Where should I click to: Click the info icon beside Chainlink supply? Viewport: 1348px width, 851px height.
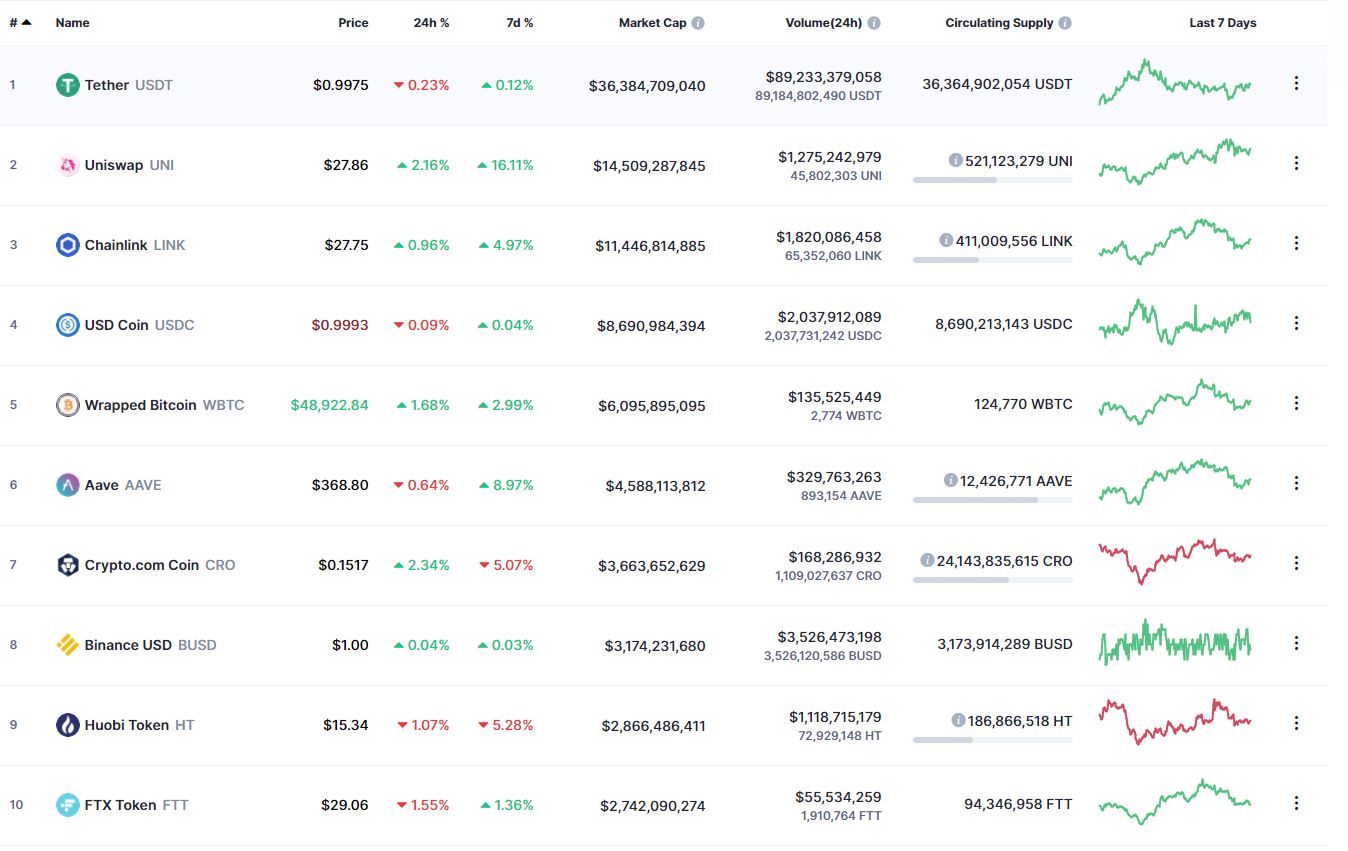tap(946, 240)
